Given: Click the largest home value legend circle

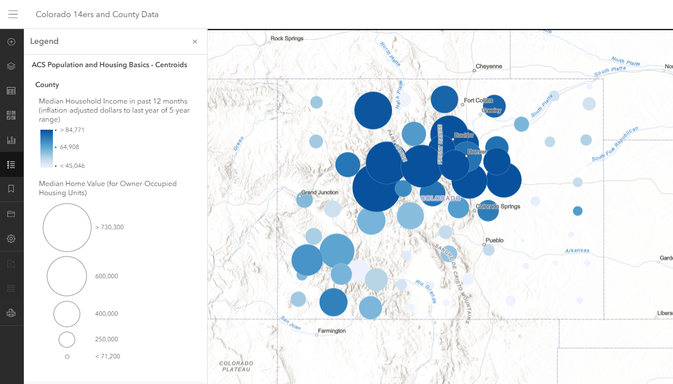Looking at the screenshot, I should click(x=67, y=227).
